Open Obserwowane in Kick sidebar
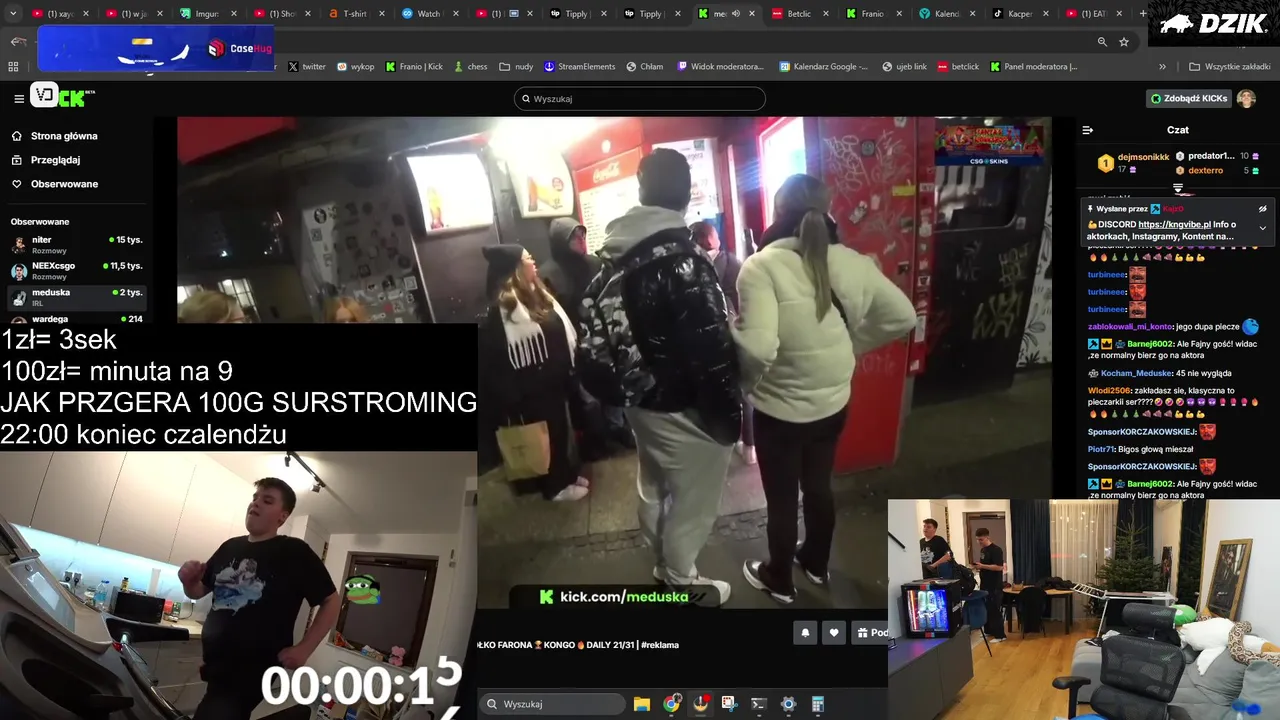 (64, 184)
